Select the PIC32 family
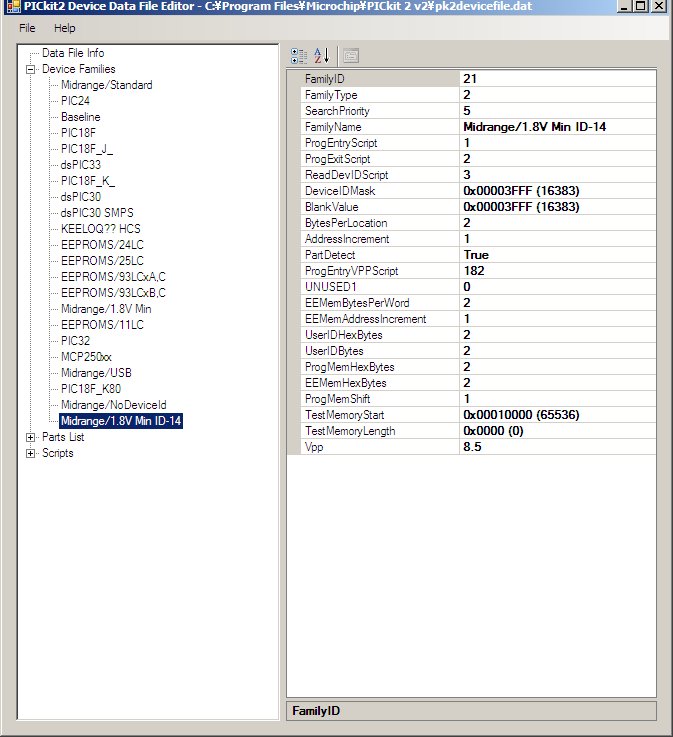The width and height of the screenshot is (673, 737). click(75, 341)
